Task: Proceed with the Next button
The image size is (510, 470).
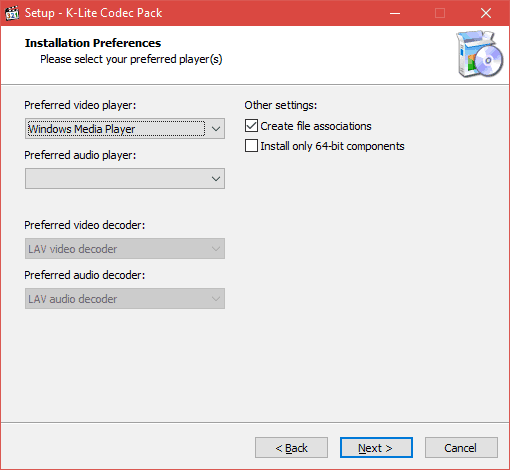Action: (x=376, y=448)
